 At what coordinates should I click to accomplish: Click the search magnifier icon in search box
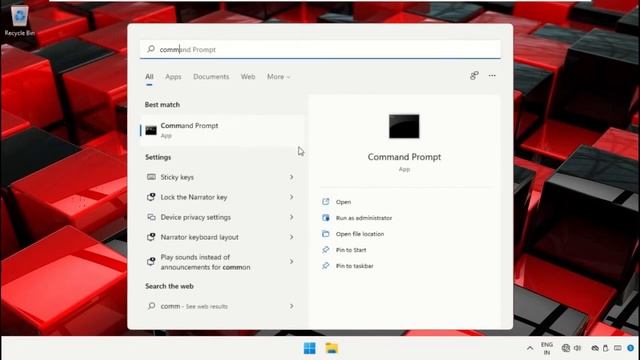pos(151,49)
